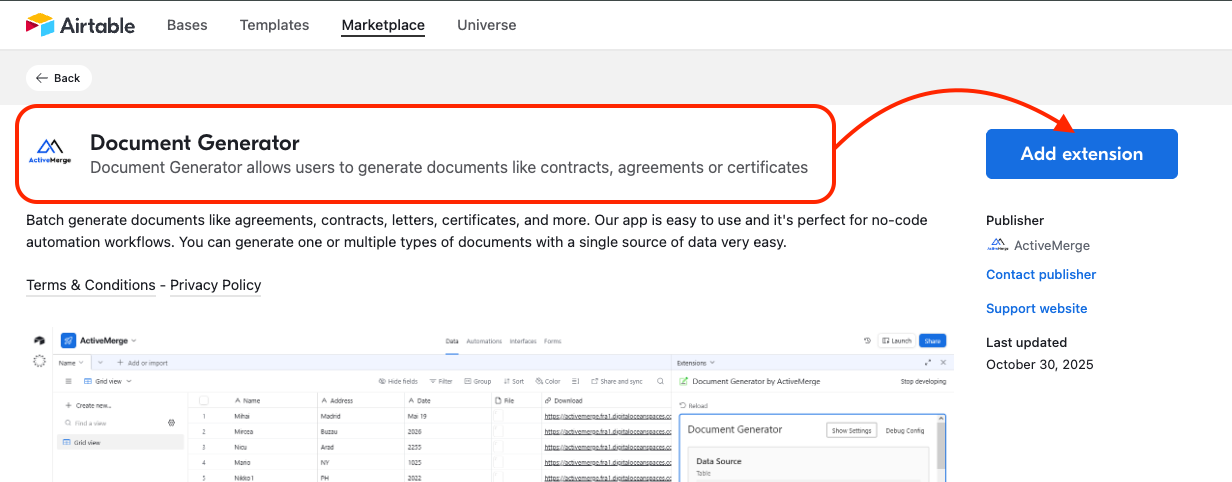Click the ActiveMerge publisher name
The image size is (1232, 482).
(1052, 245)
